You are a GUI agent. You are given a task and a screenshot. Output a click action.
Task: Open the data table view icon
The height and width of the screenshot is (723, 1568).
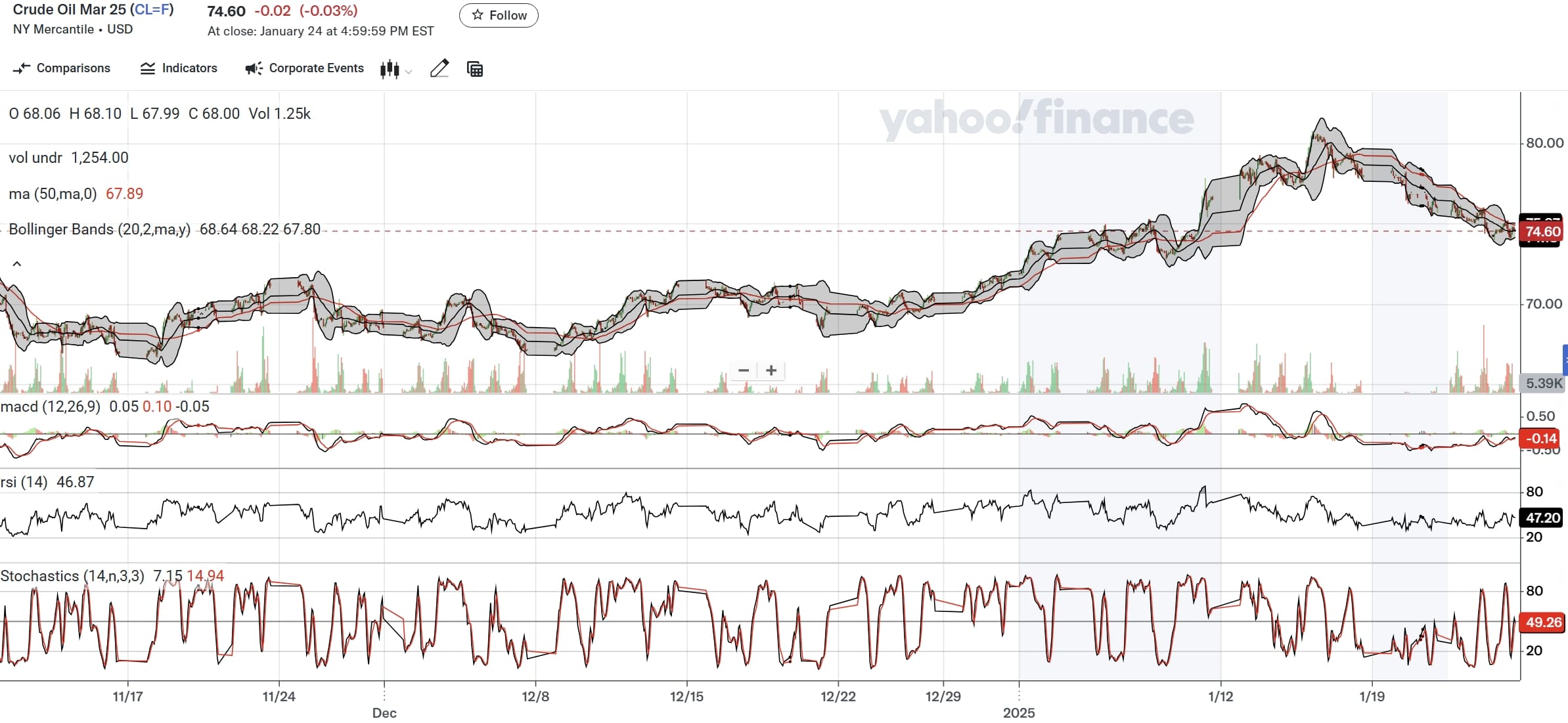tap(475, 69)
